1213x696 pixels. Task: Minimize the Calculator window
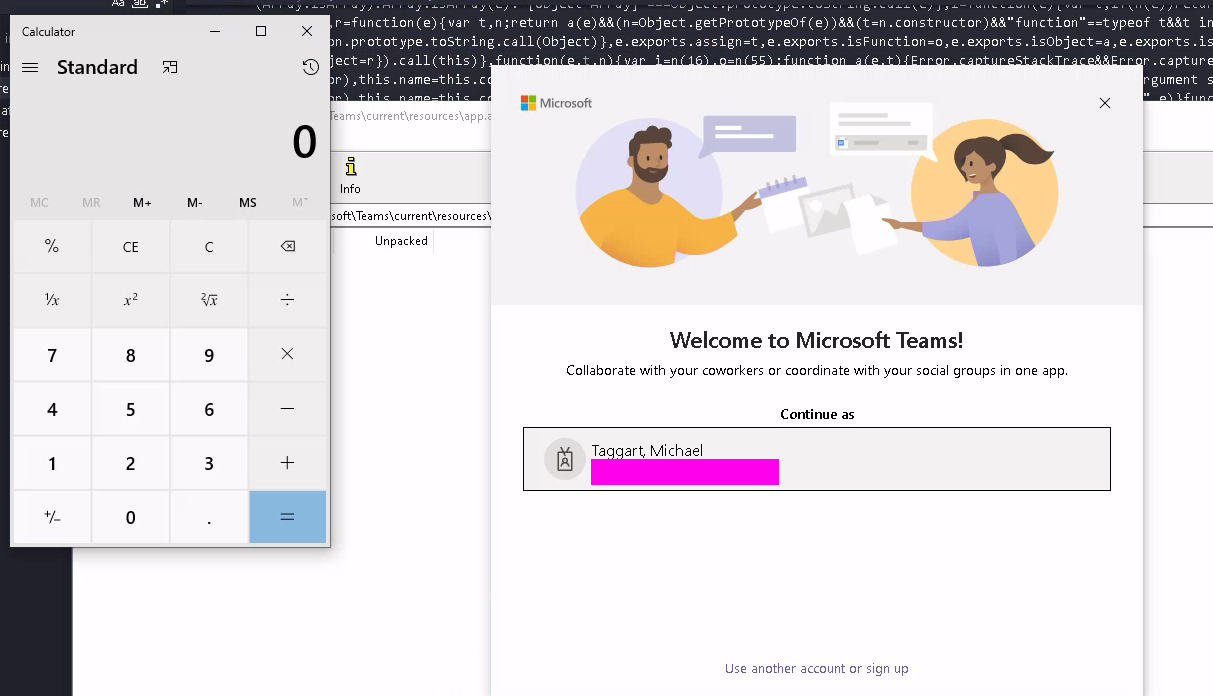click(216, 31)
